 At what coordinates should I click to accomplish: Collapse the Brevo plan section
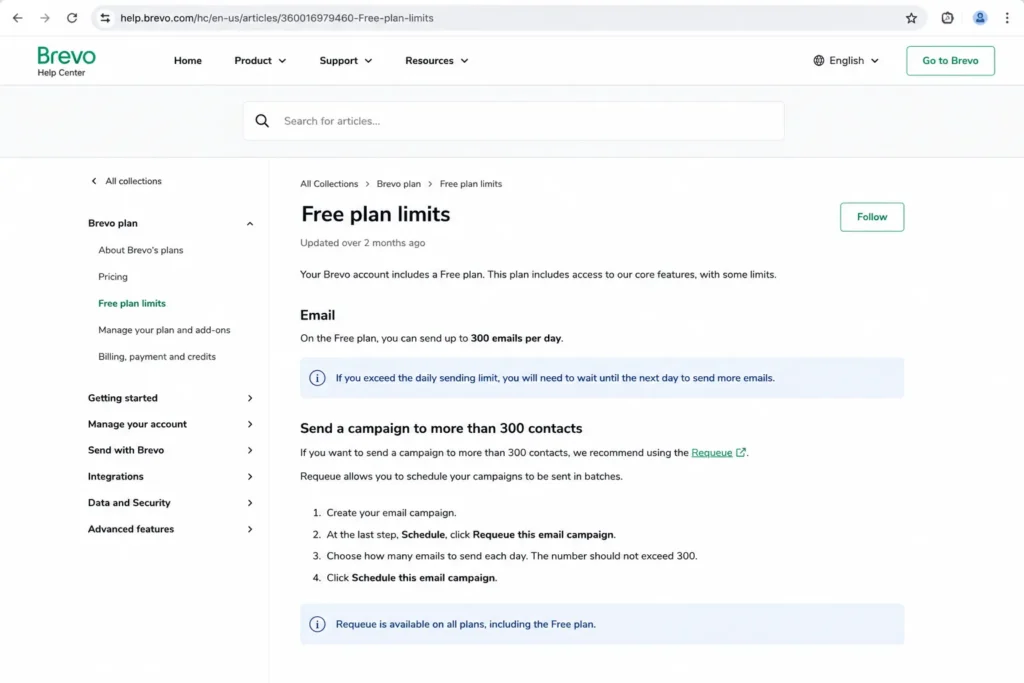[249, 224]
